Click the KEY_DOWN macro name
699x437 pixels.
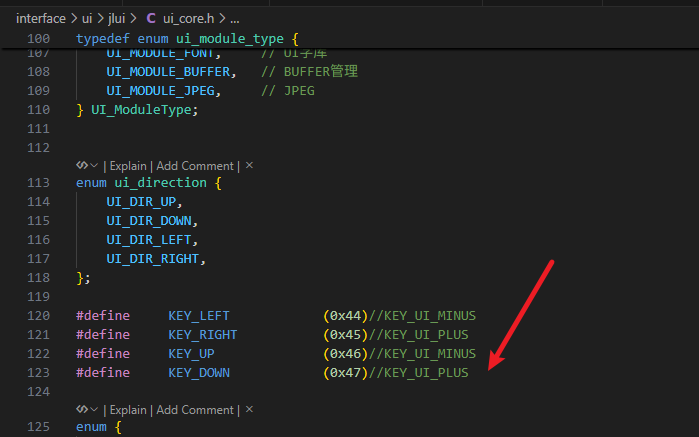coord(199,373)
